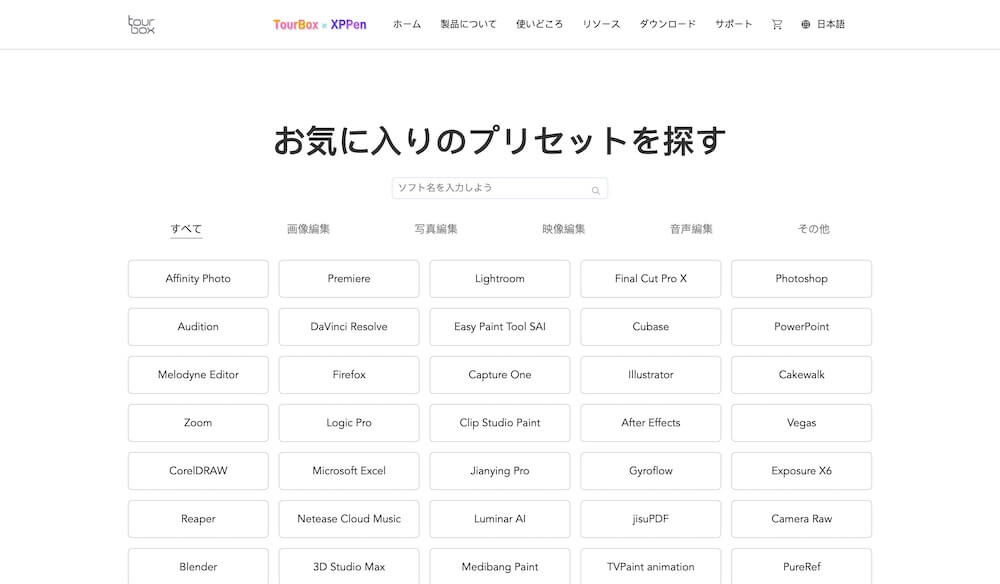1000x584 pixels.
Task: Click the Capture One button
Action: pos(499,375)
